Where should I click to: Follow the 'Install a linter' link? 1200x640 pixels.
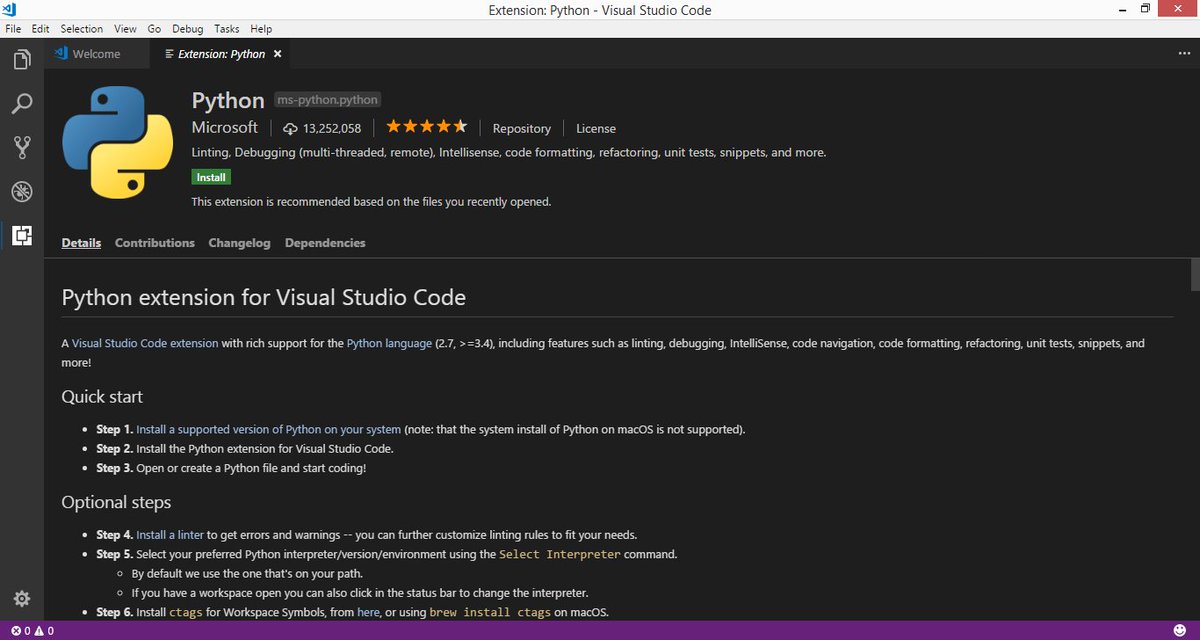pos(170,534)
